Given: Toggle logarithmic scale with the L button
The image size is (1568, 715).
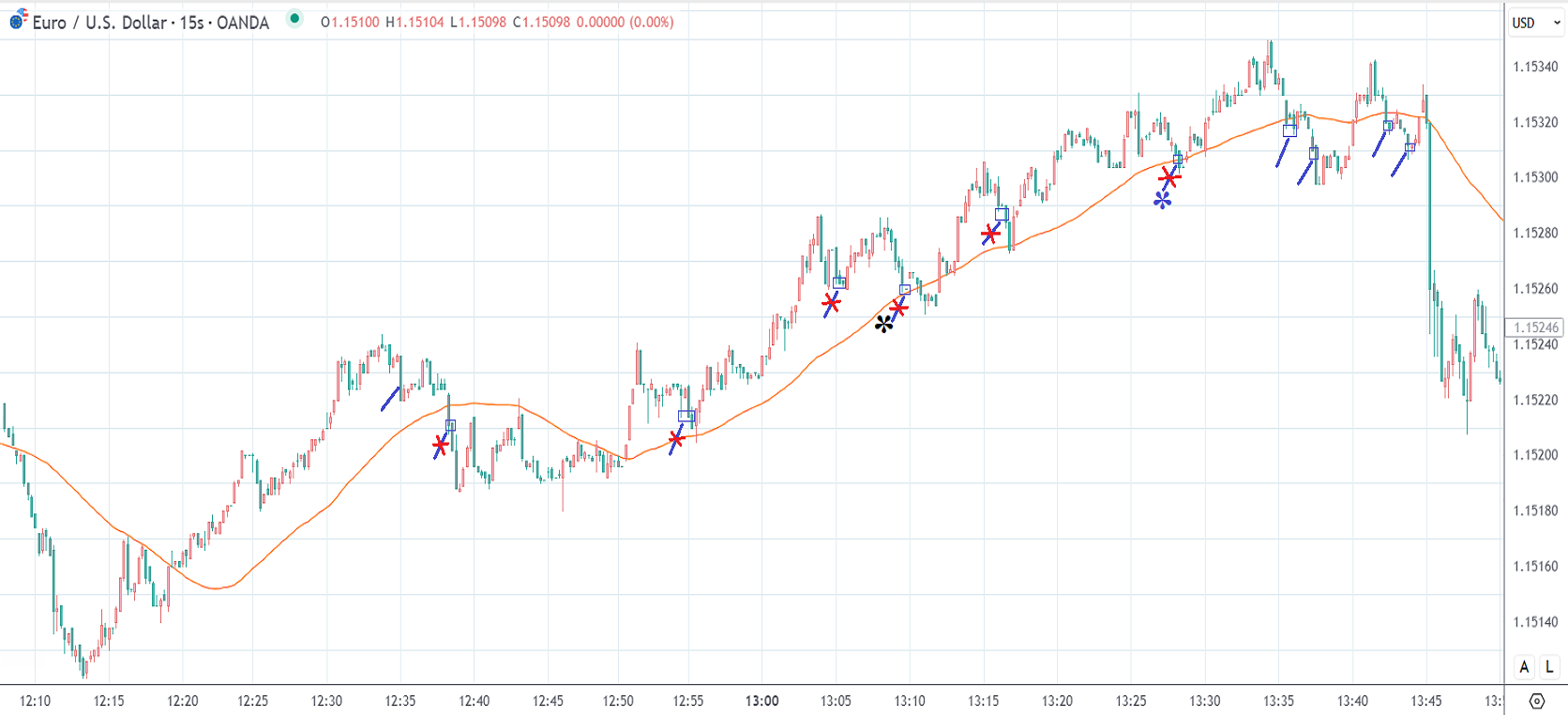Looking at the screenshot, I should tap(1549, 666).
